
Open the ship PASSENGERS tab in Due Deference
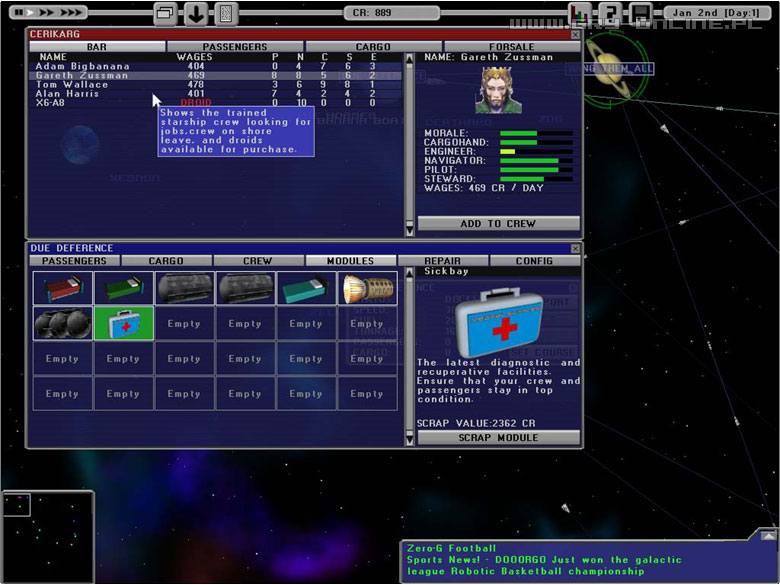(75, 261)
